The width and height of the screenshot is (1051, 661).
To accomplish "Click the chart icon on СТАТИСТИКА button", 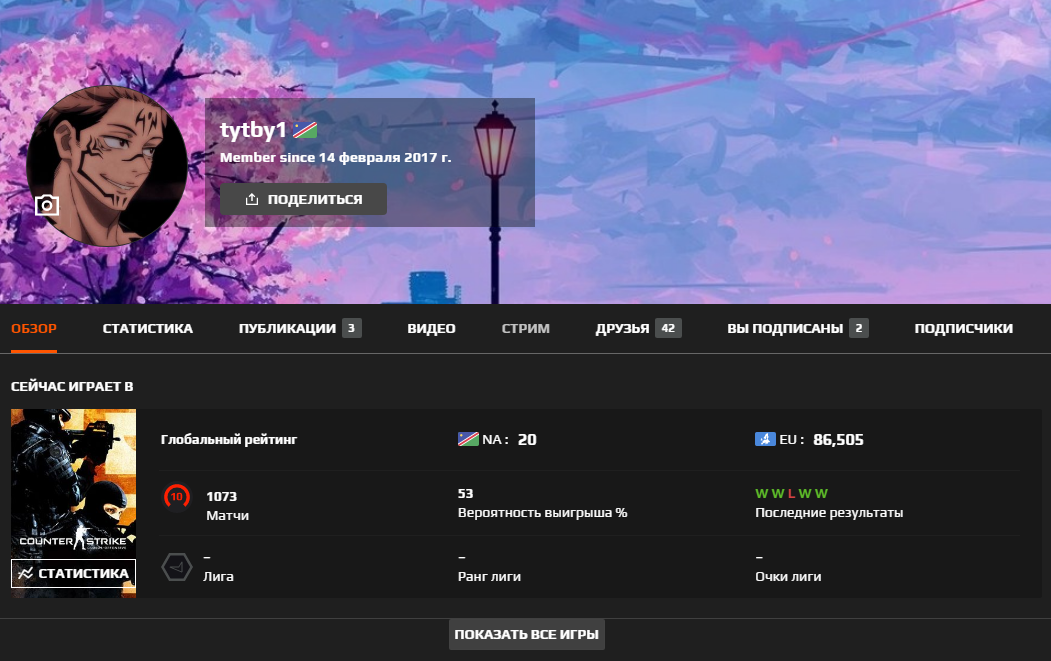I will click(x=25, y=573).
